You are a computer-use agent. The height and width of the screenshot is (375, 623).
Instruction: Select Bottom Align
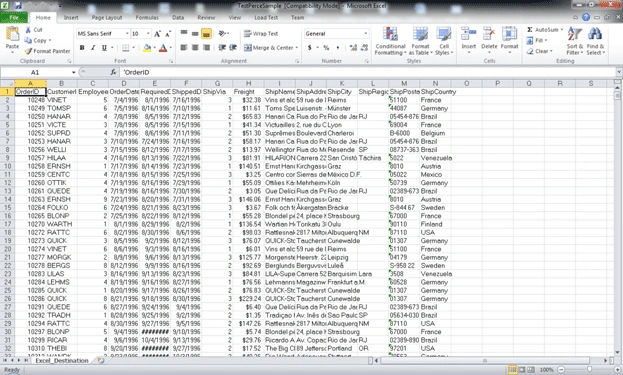pos(206,34)
